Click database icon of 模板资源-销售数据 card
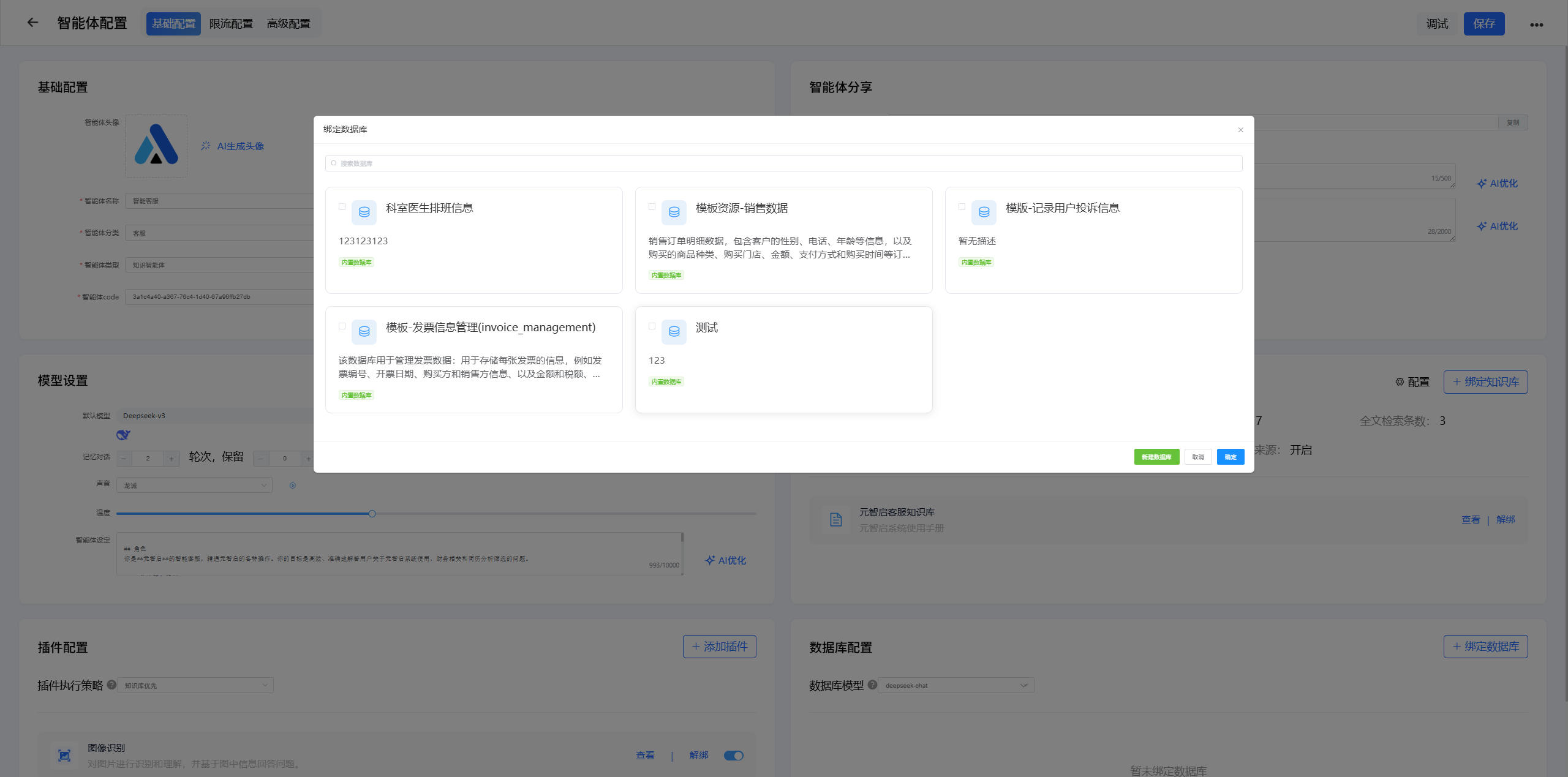 coord(674,212)
